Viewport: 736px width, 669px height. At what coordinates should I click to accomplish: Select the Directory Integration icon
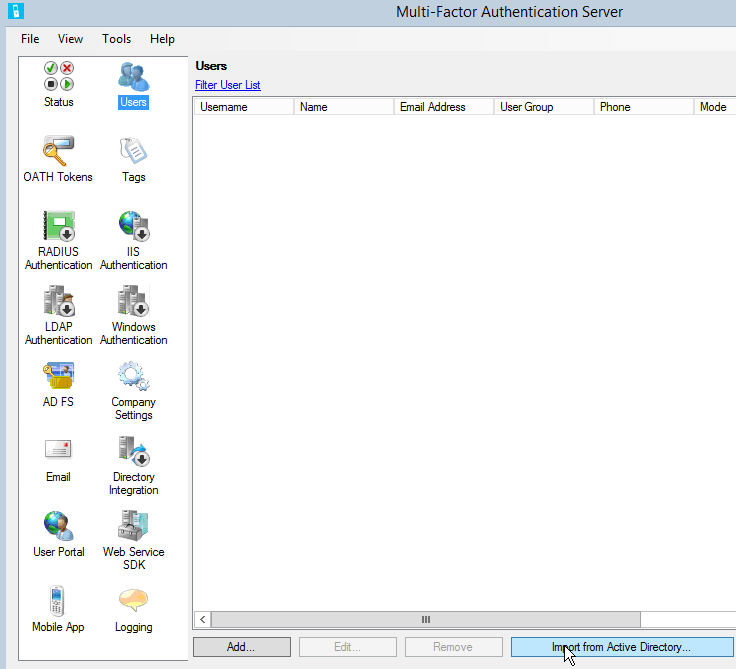pyautogui.click(x=133, y=452)
